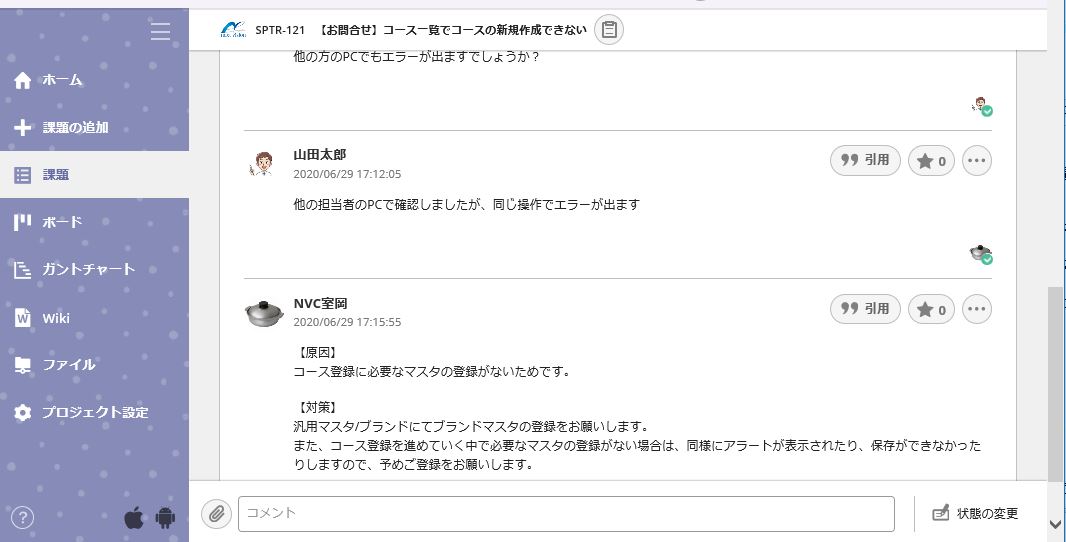The height and width of the screenshot is (542, 1066).
Task: Click 引用 on 山田太郎's comment
Action: (x=865, y=160)
